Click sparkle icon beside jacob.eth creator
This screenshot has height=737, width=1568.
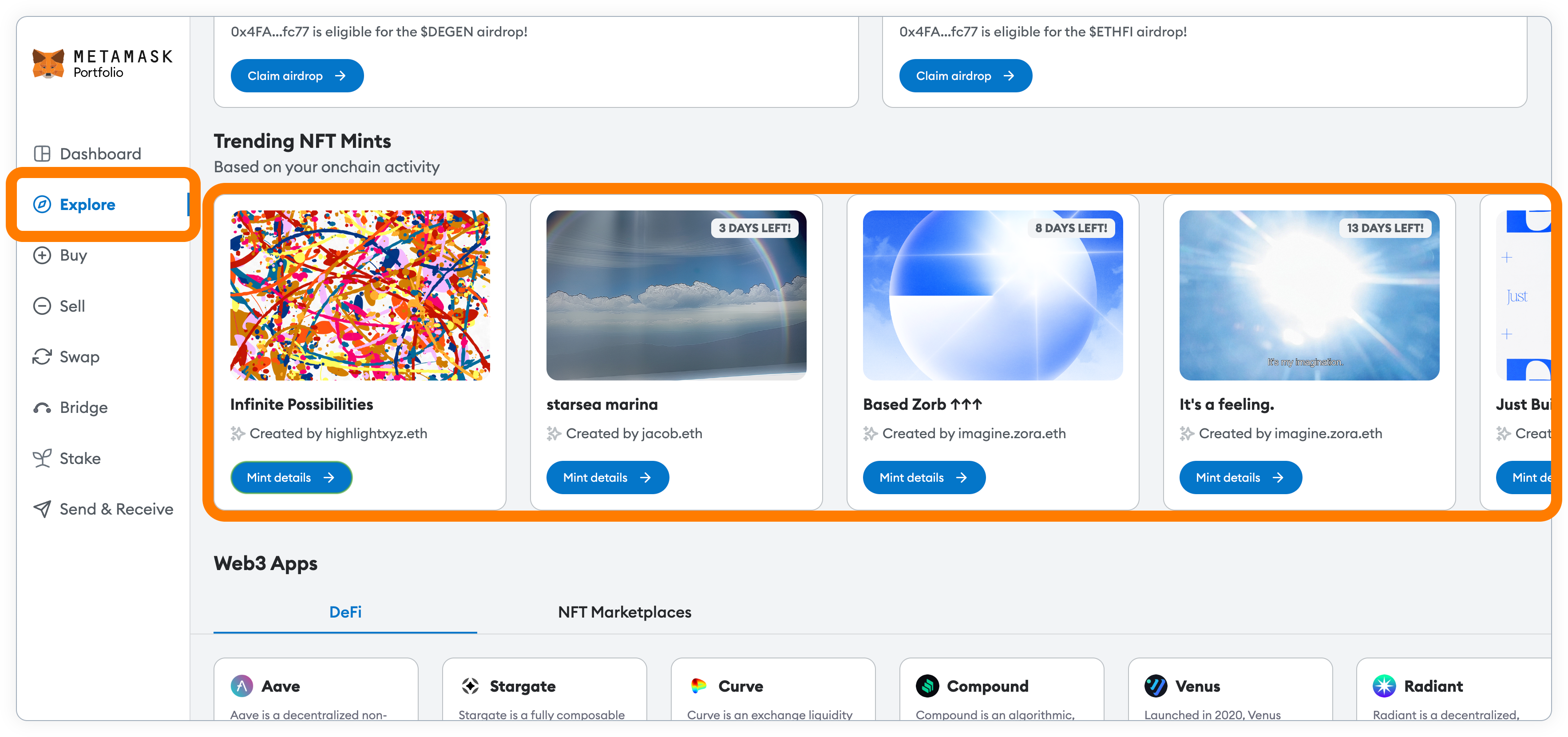pyautogui.click(x=553, y=433)
